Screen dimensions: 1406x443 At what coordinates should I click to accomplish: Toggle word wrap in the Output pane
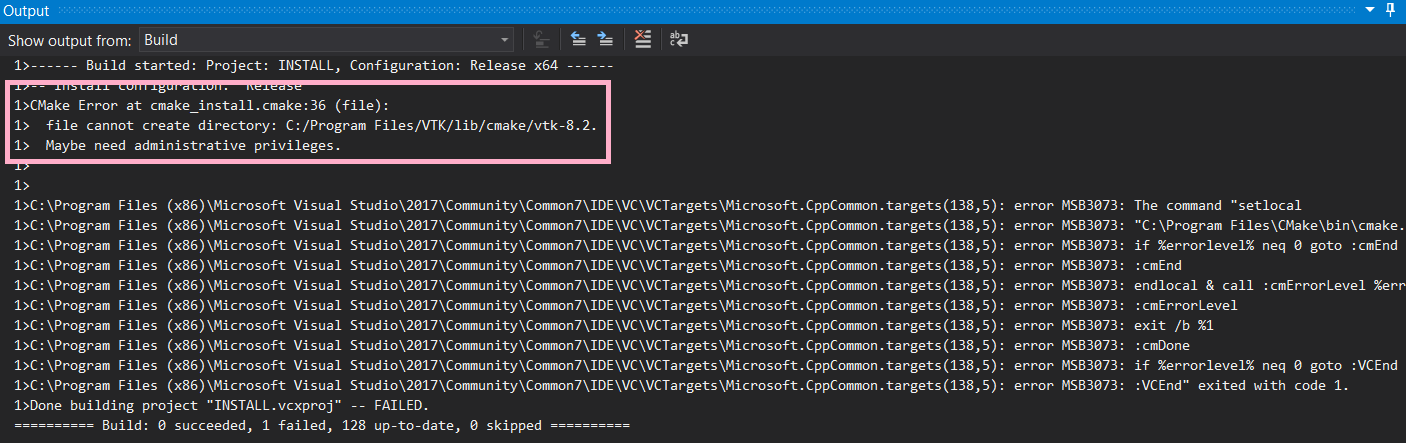point(679,40)
